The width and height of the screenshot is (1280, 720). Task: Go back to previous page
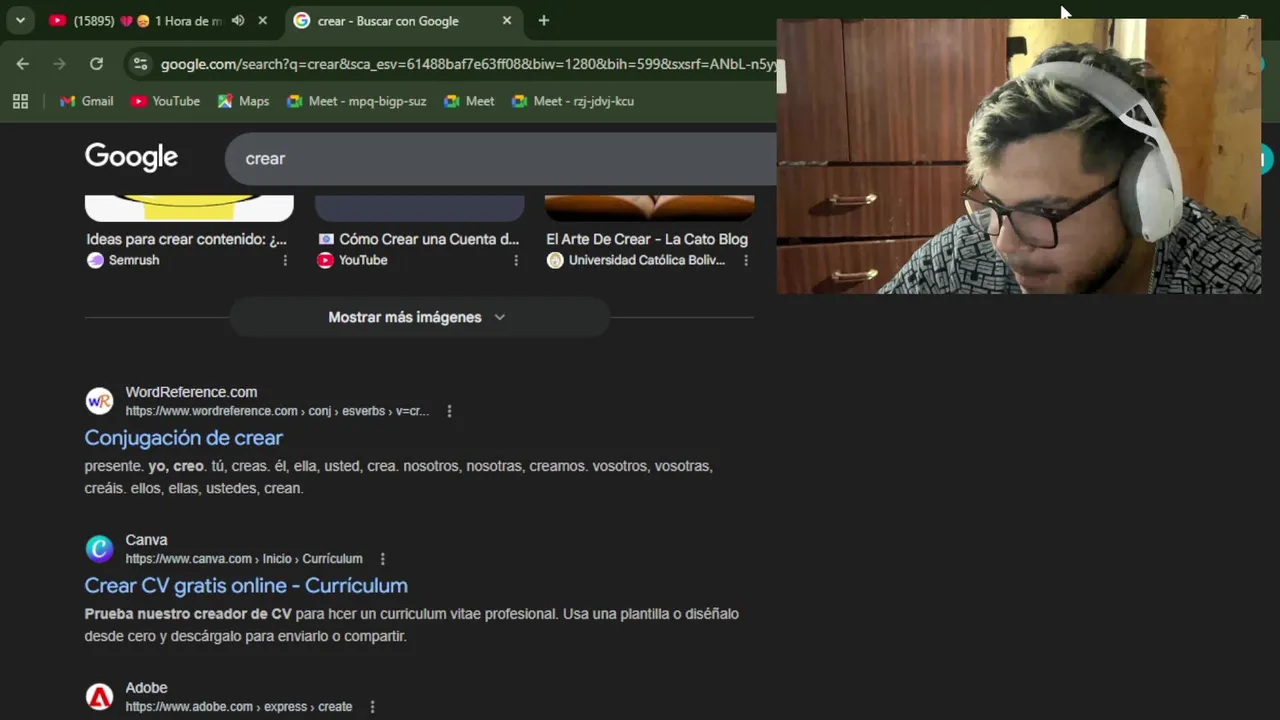(x=22, y=64)
